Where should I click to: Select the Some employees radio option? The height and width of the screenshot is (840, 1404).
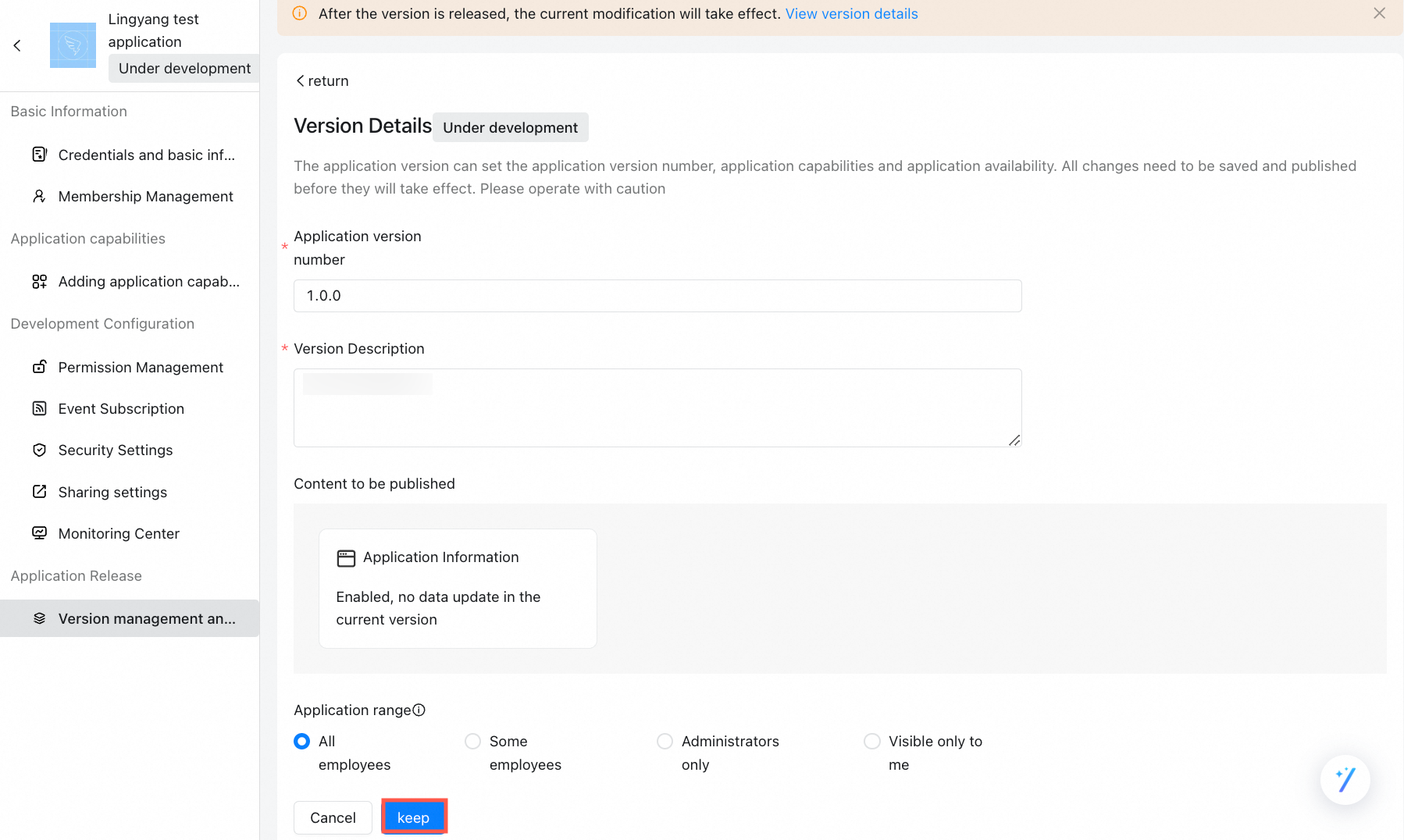472,741
